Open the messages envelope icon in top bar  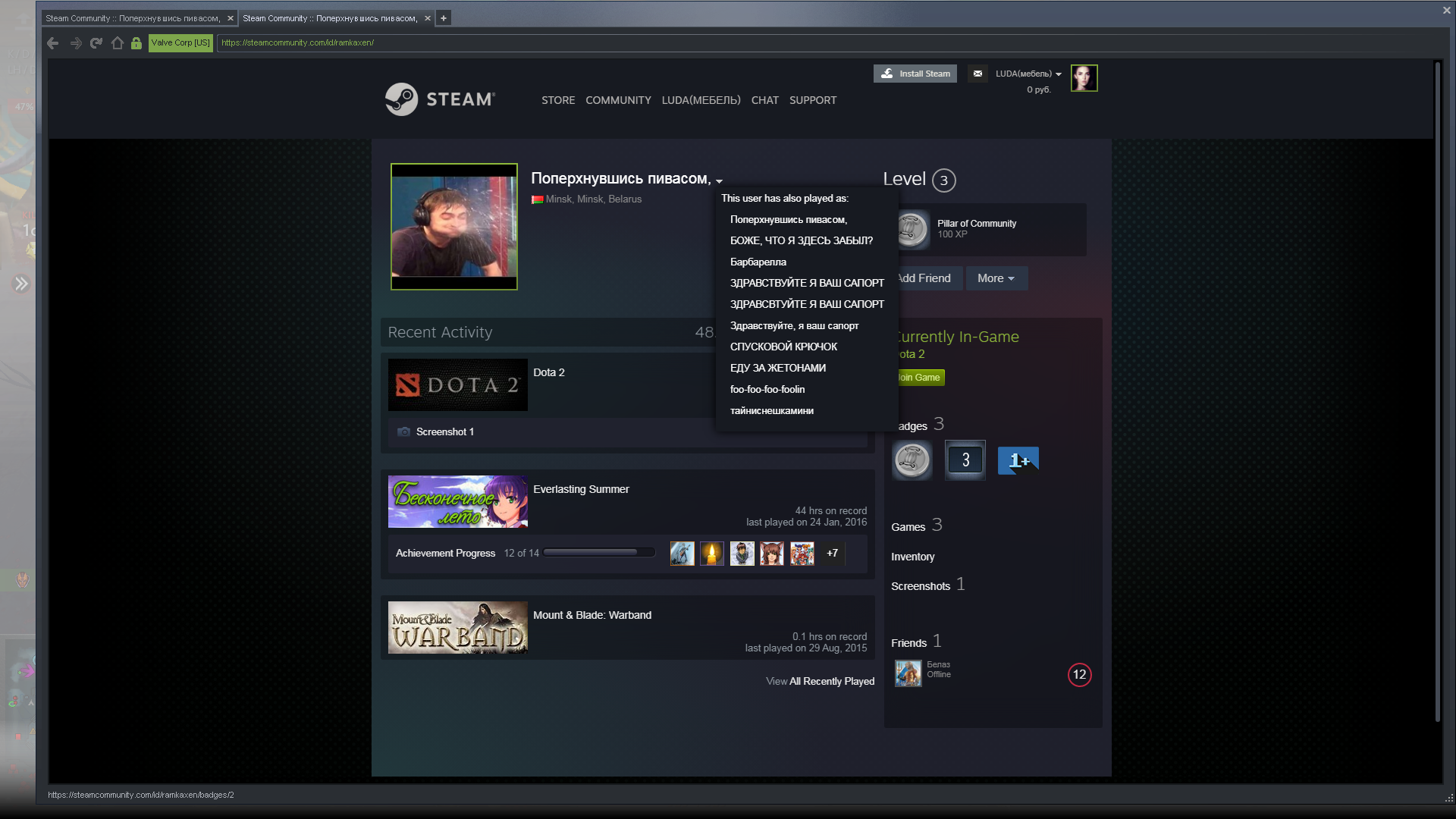[978, 74]
